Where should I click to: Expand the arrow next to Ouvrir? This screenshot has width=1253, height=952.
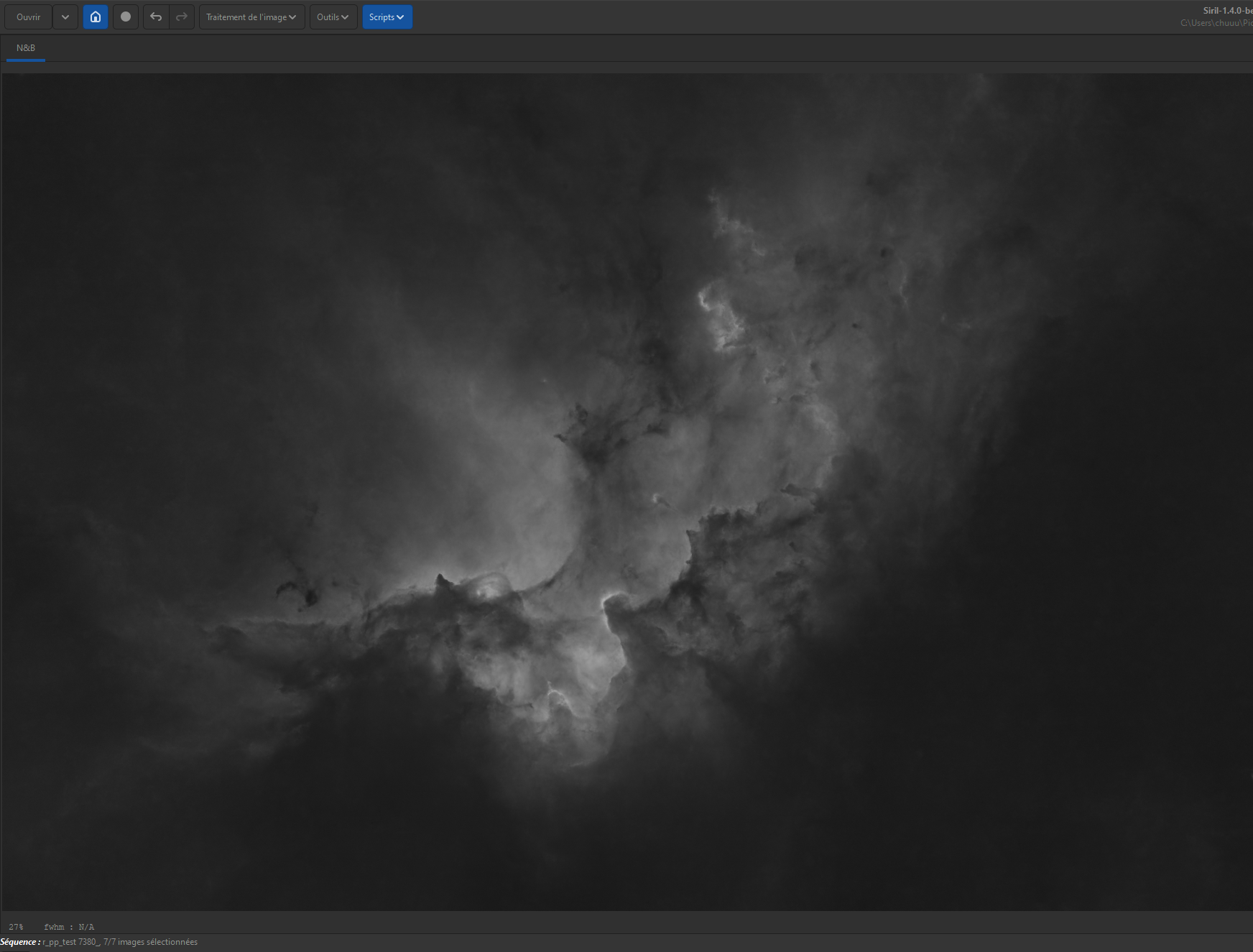tap(65, 17)
